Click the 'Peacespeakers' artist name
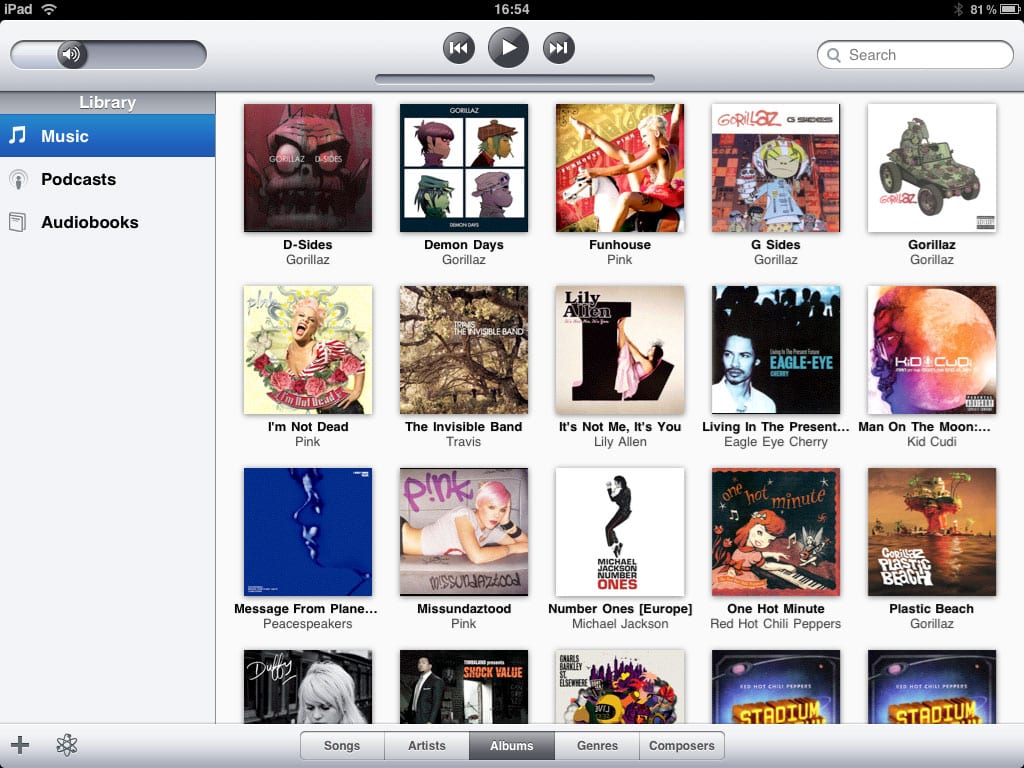 (308, 624)
